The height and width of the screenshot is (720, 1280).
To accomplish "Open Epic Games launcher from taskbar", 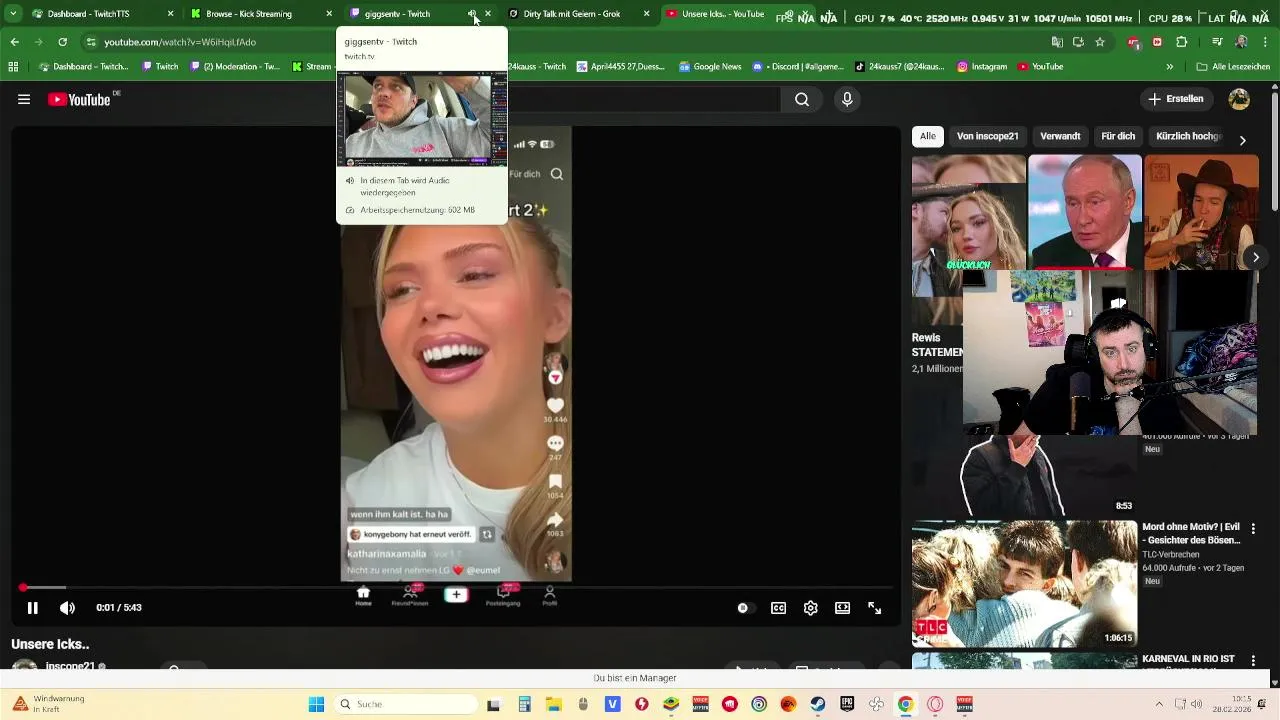I will (x=847, y=704).
